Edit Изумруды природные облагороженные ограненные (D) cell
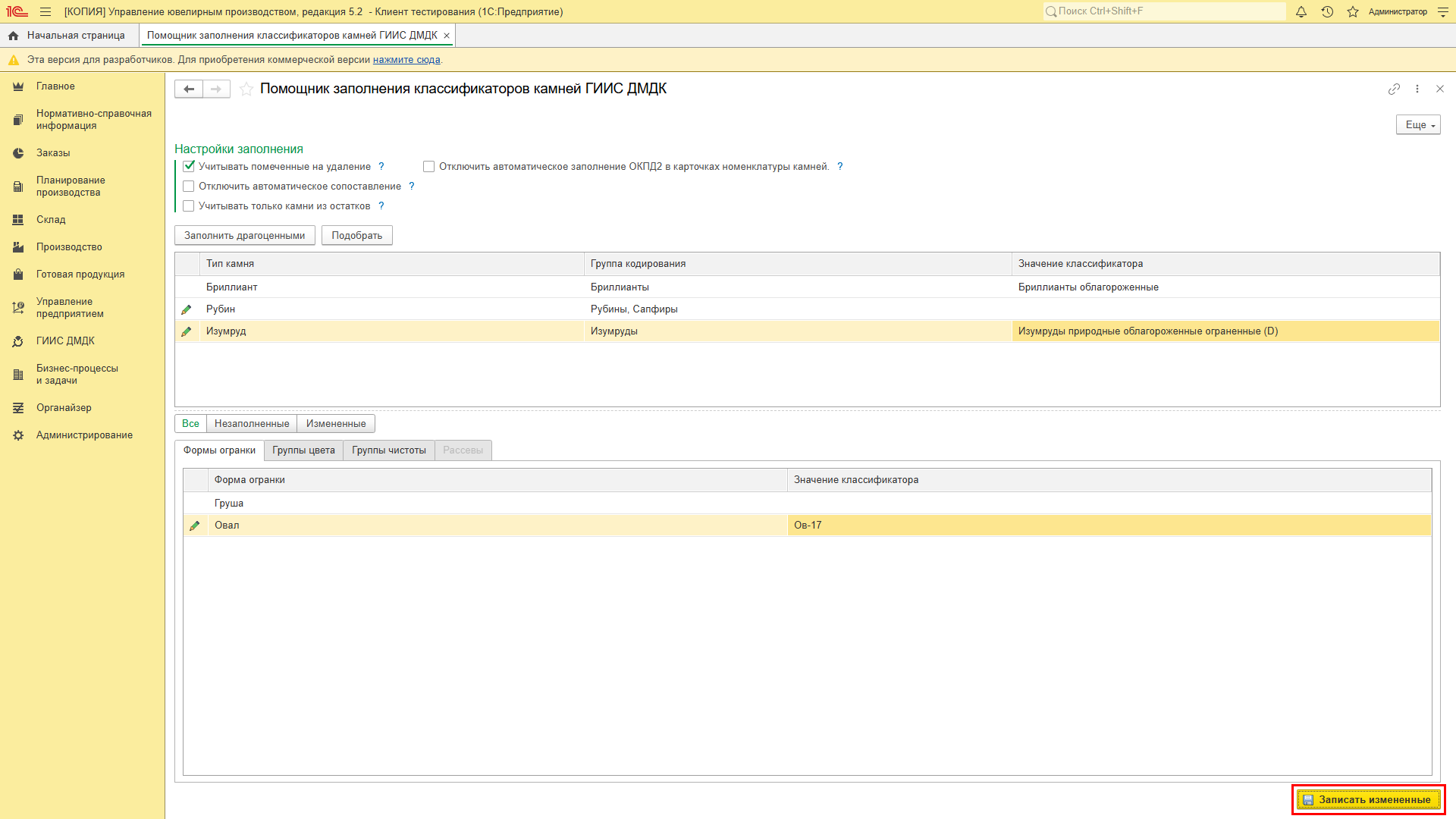The height and width of the screenshot is (819, 1456). [x=1225, y=331]
